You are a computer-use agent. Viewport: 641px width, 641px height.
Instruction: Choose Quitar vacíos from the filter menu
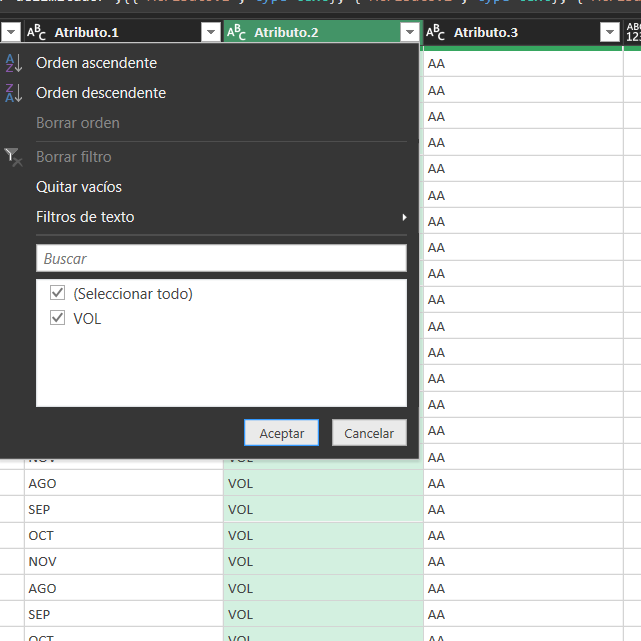79,187
